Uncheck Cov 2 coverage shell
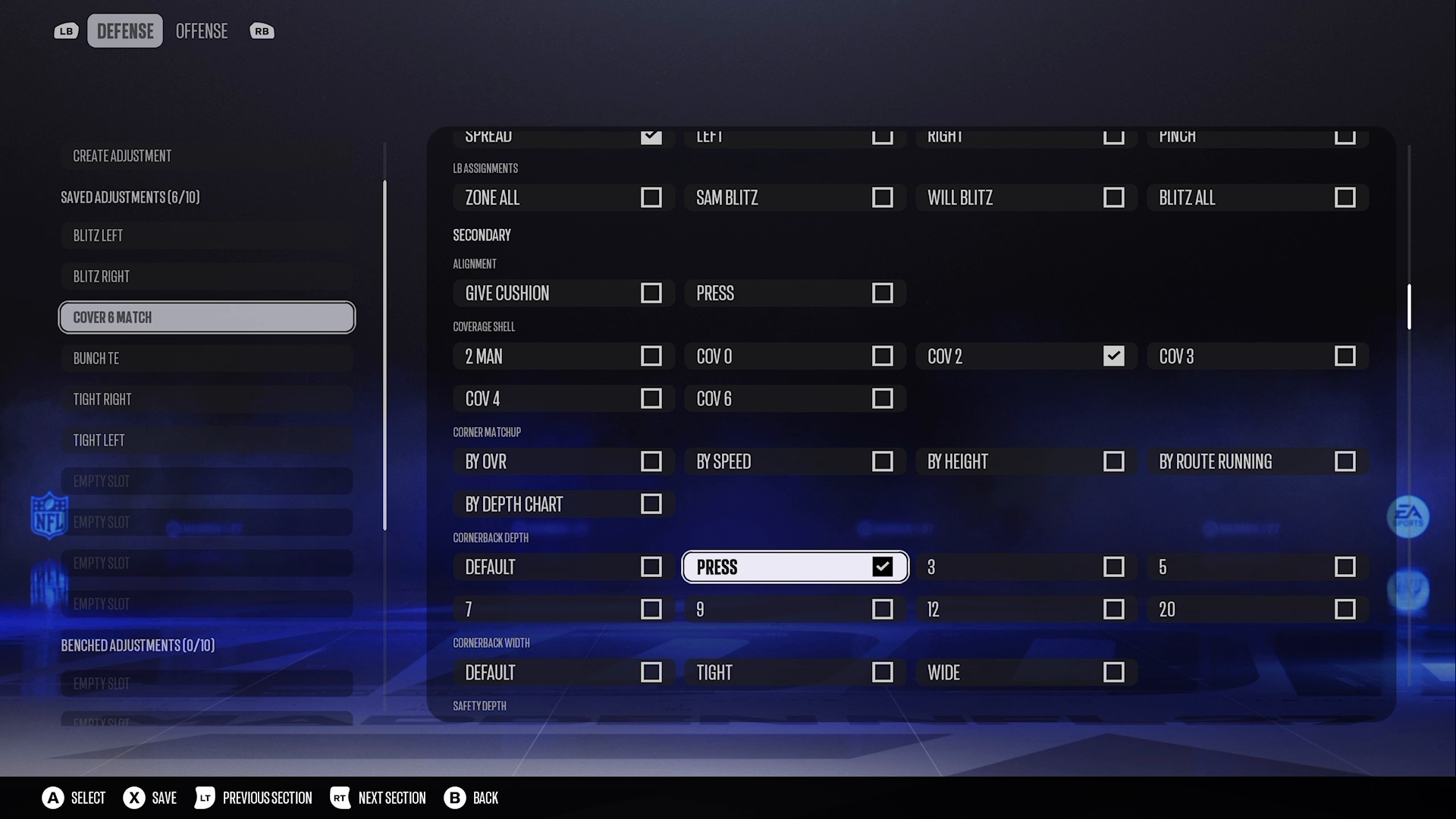The width and height of the screenshot is (1456, 819). (1026, 356)
